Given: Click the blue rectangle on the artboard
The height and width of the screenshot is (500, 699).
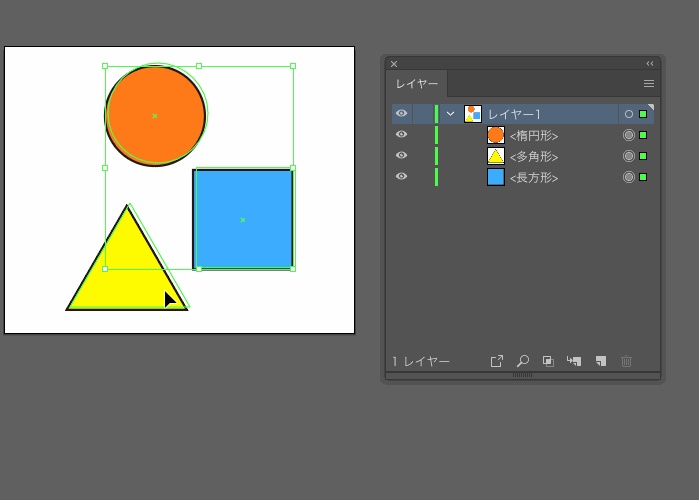Looking at the screenshot, I should coord(243,219).
